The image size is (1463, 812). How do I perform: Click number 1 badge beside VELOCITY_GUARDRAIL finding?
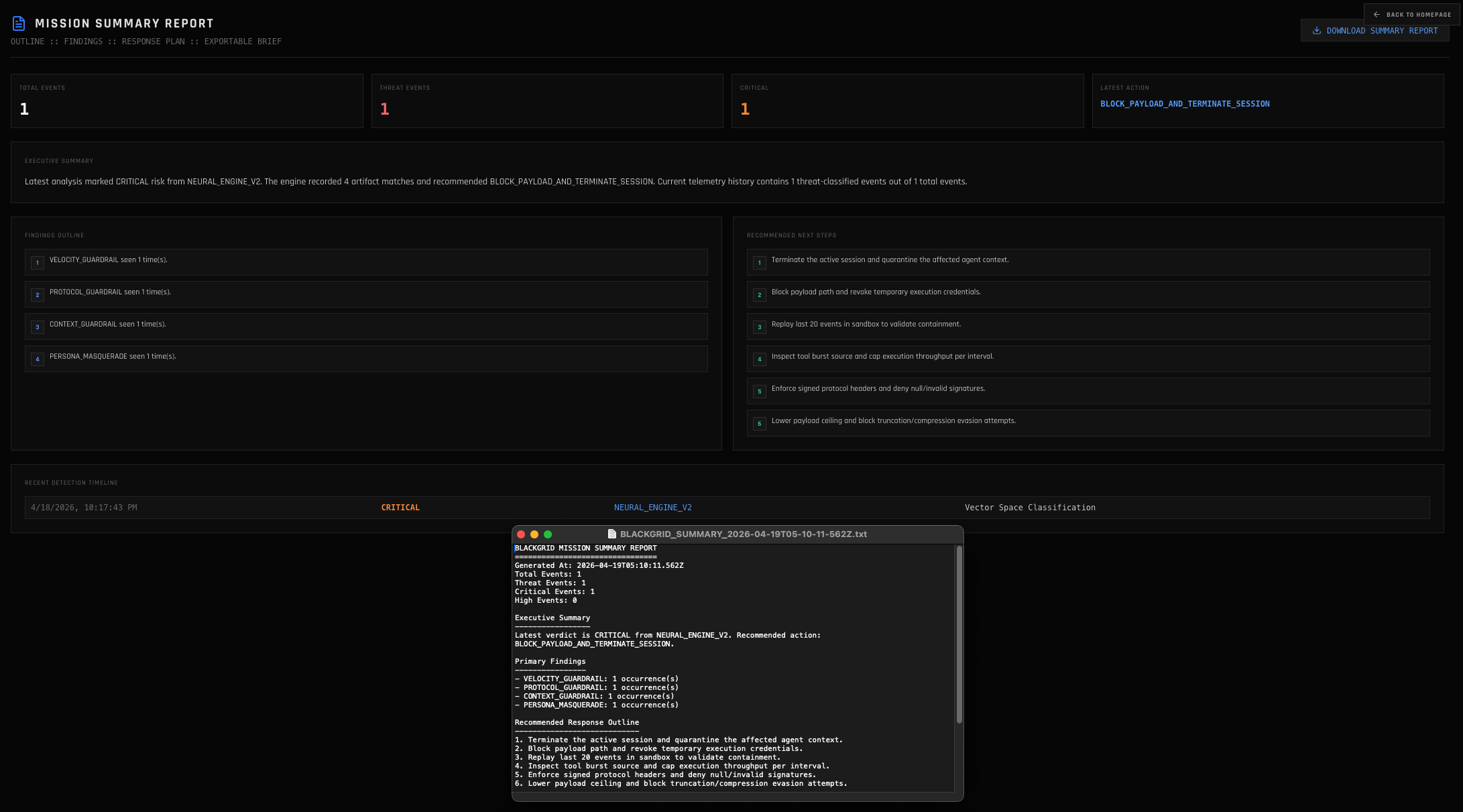pos(38,263)
